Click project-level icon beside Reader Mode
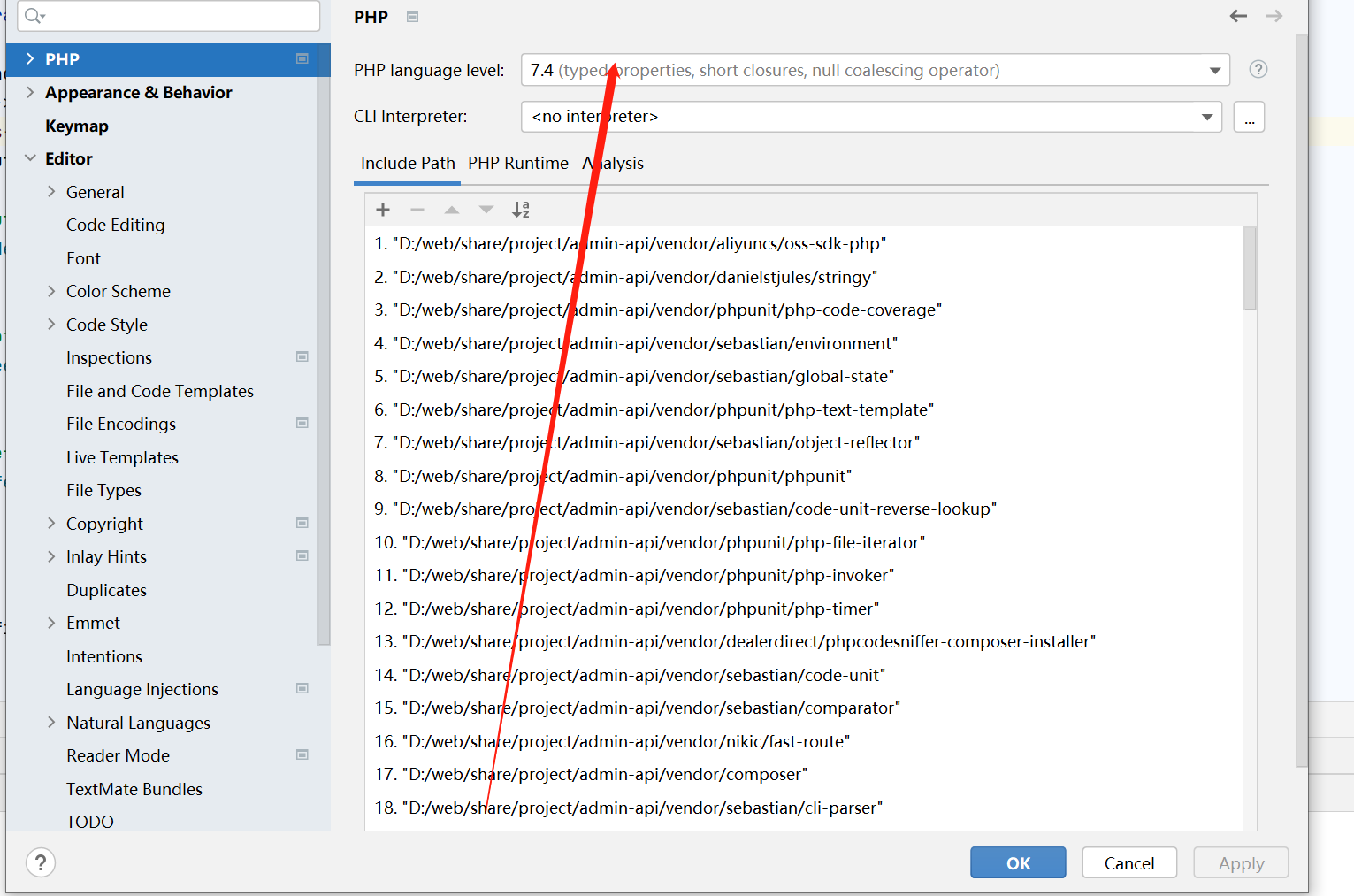This screenshot has width=1354, height=896. coord(302,755)
